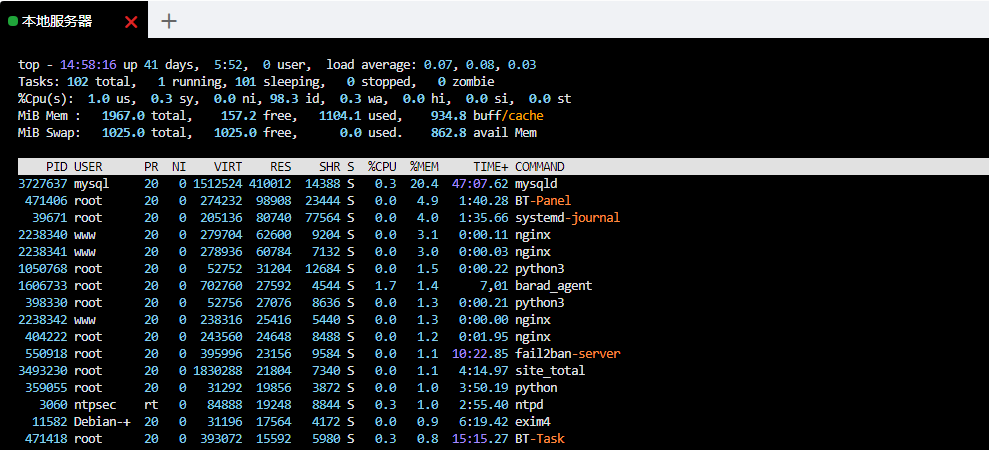989x450 pixels.
Task: Click the exim4 process entry
Action: [x=533, y=422]
